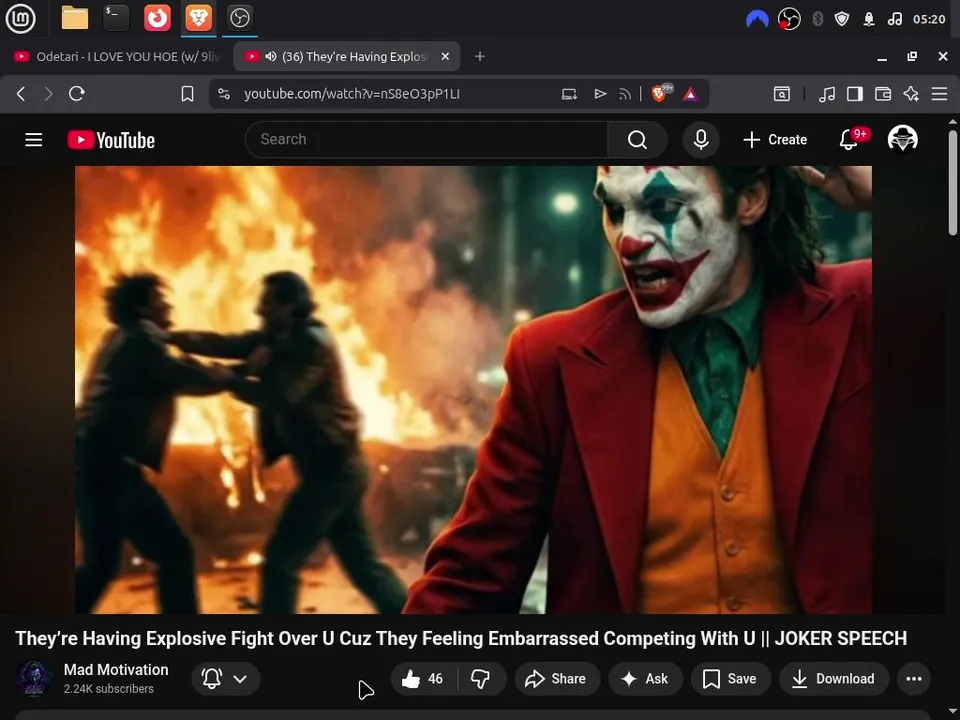The width and height of the screenshot is (960, 720).
Task: Click the Joker video player
Action: coord(473,389)
